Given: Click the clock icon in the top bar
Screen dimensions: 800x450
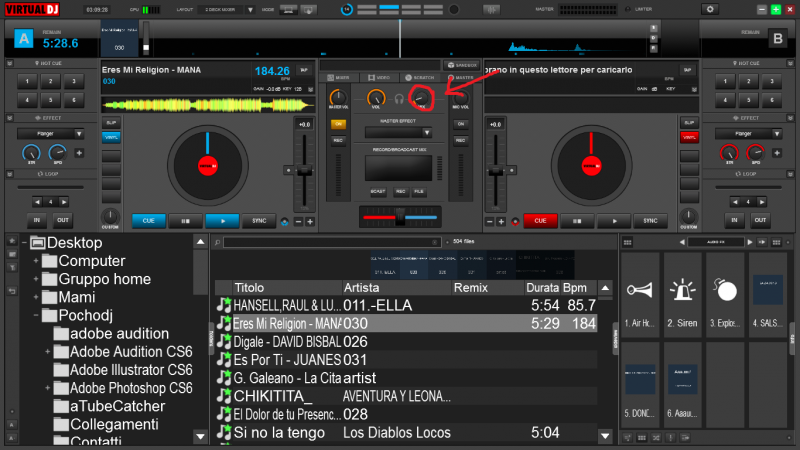Looking at the screenshot, I should 346,10.
